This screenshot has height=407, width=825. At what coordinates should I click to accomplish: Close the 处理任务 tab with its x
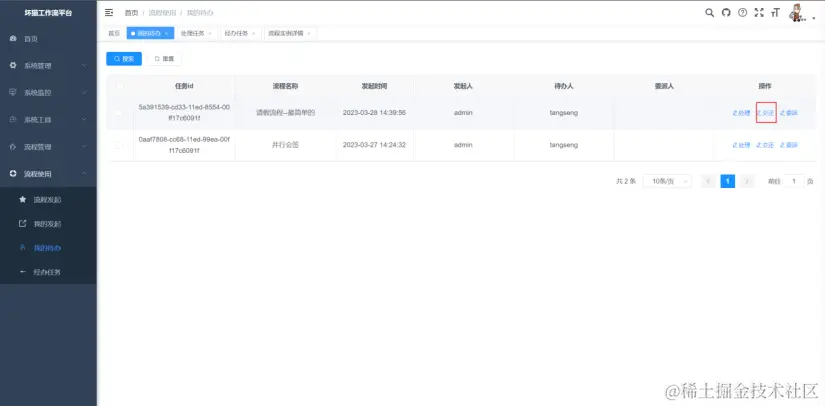tap(210, 34)
